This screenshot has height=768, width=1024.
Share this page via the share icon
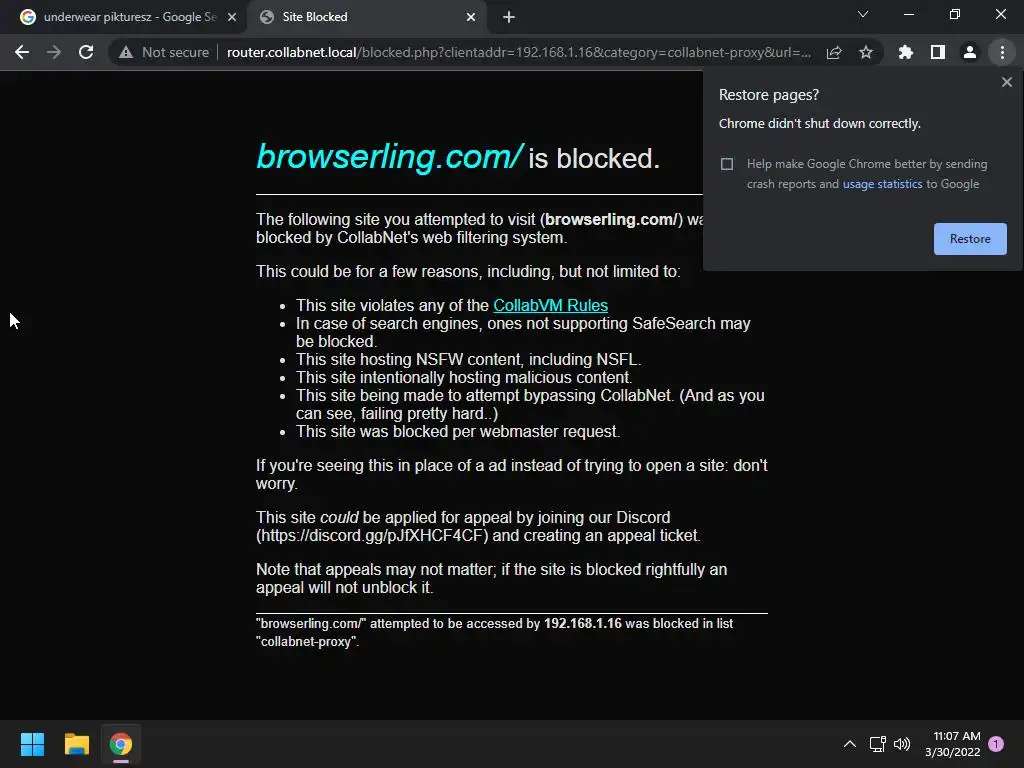click(834, 52)
